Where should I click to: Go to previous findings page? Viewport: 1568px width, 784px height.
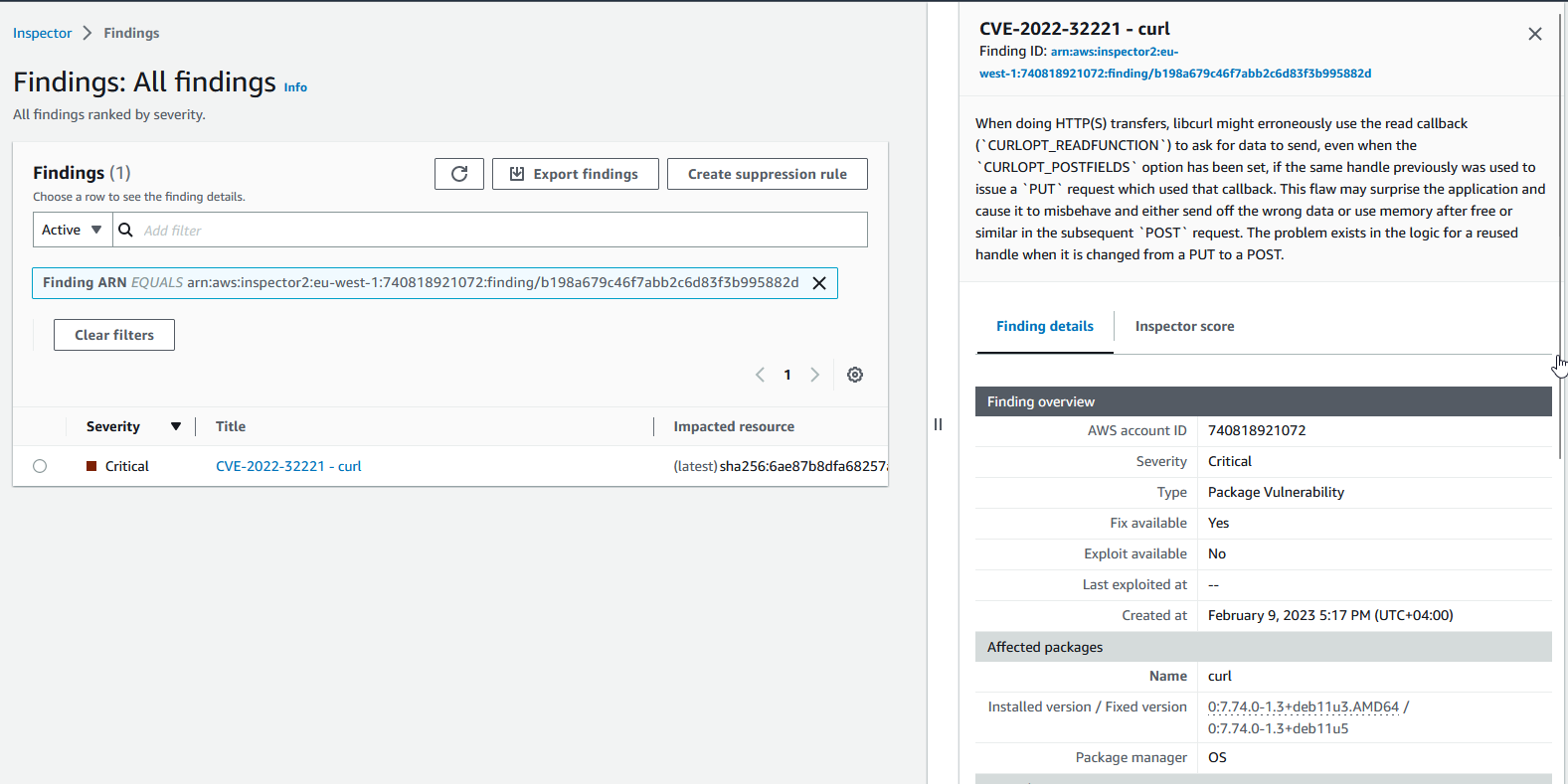tap(761, 375)
